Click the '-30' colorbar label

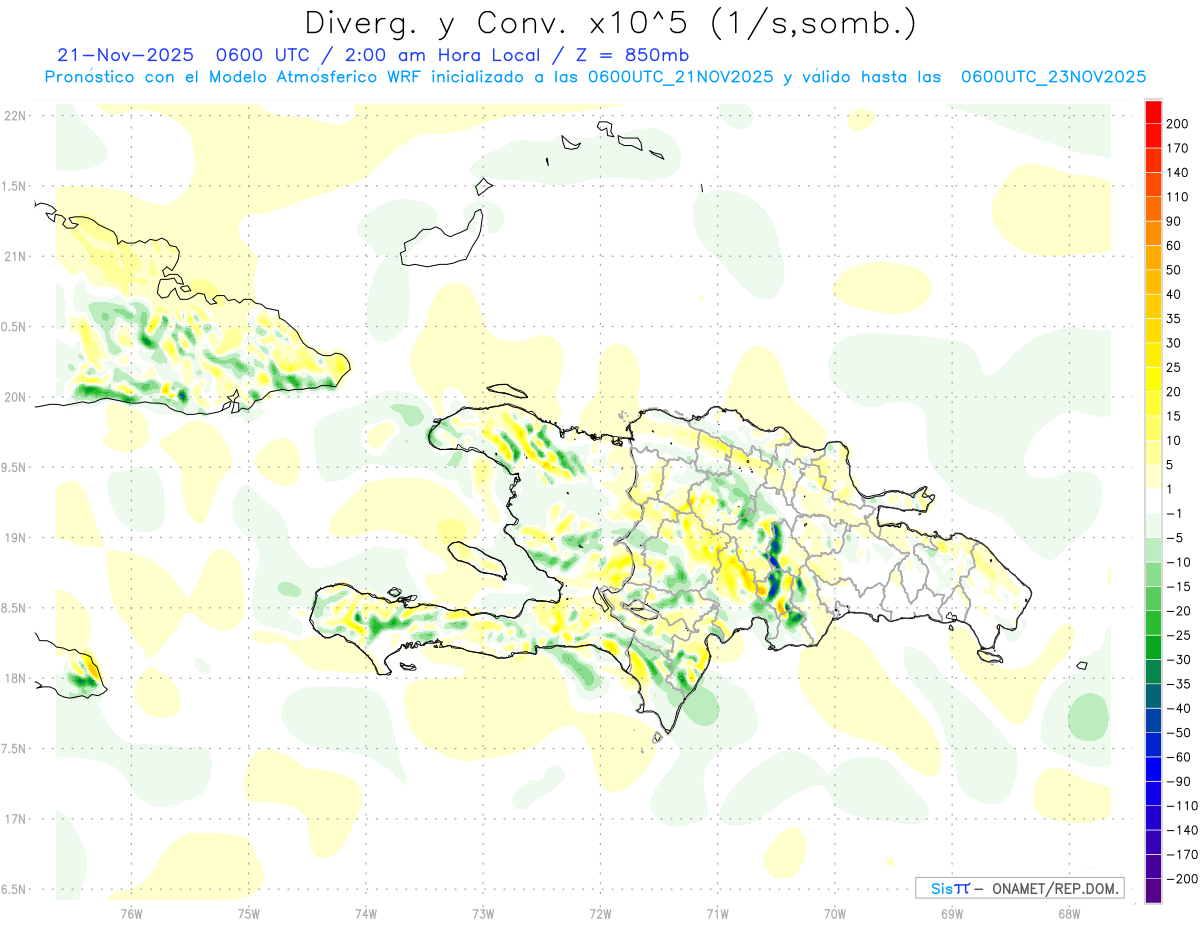click(1179, 659)
